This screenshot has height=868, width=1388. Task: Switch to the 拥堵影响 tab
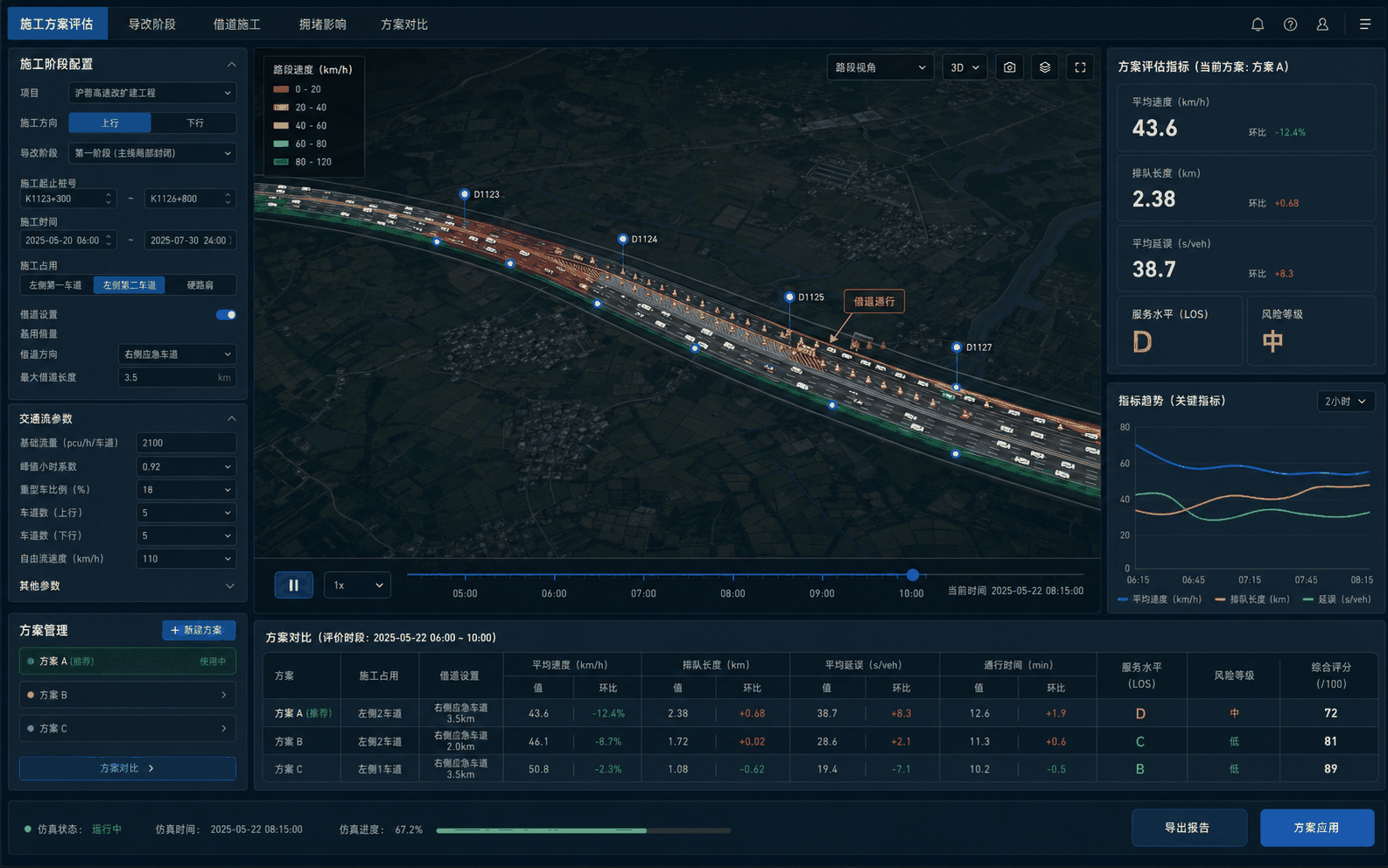[x=322, y=24]
